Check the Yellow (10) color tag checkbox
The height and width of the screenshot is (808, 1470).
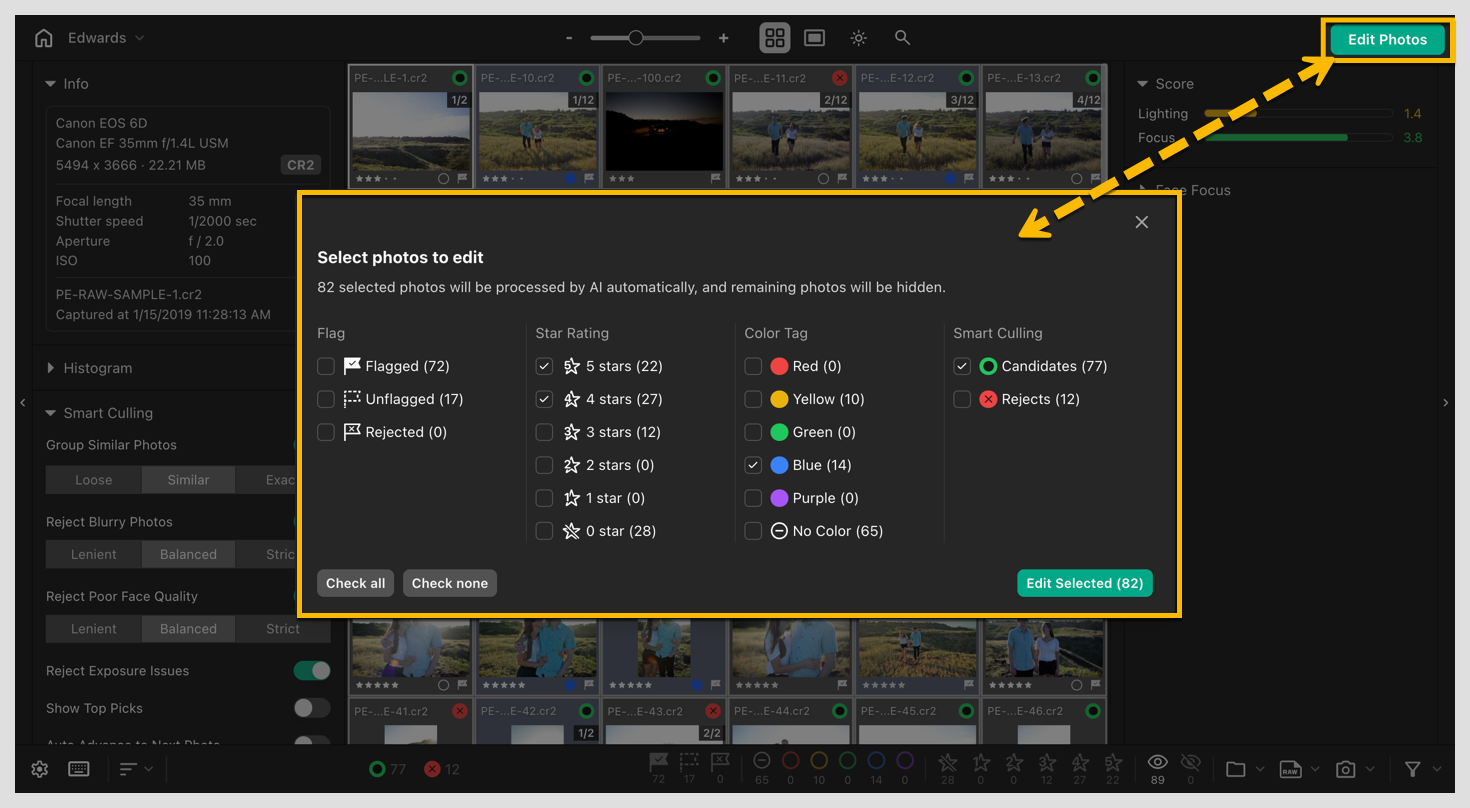coord(753,399)
